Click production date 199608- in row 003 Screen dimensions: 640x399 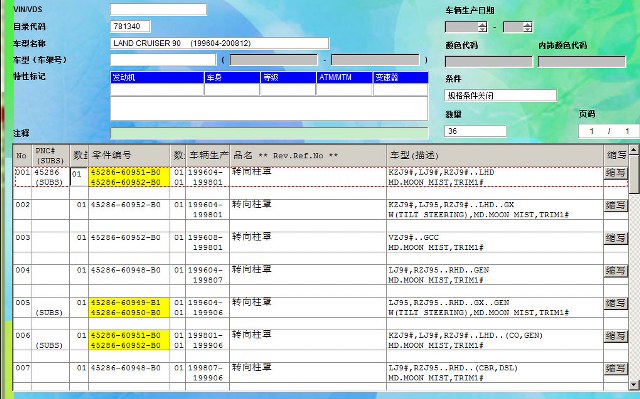205,237
